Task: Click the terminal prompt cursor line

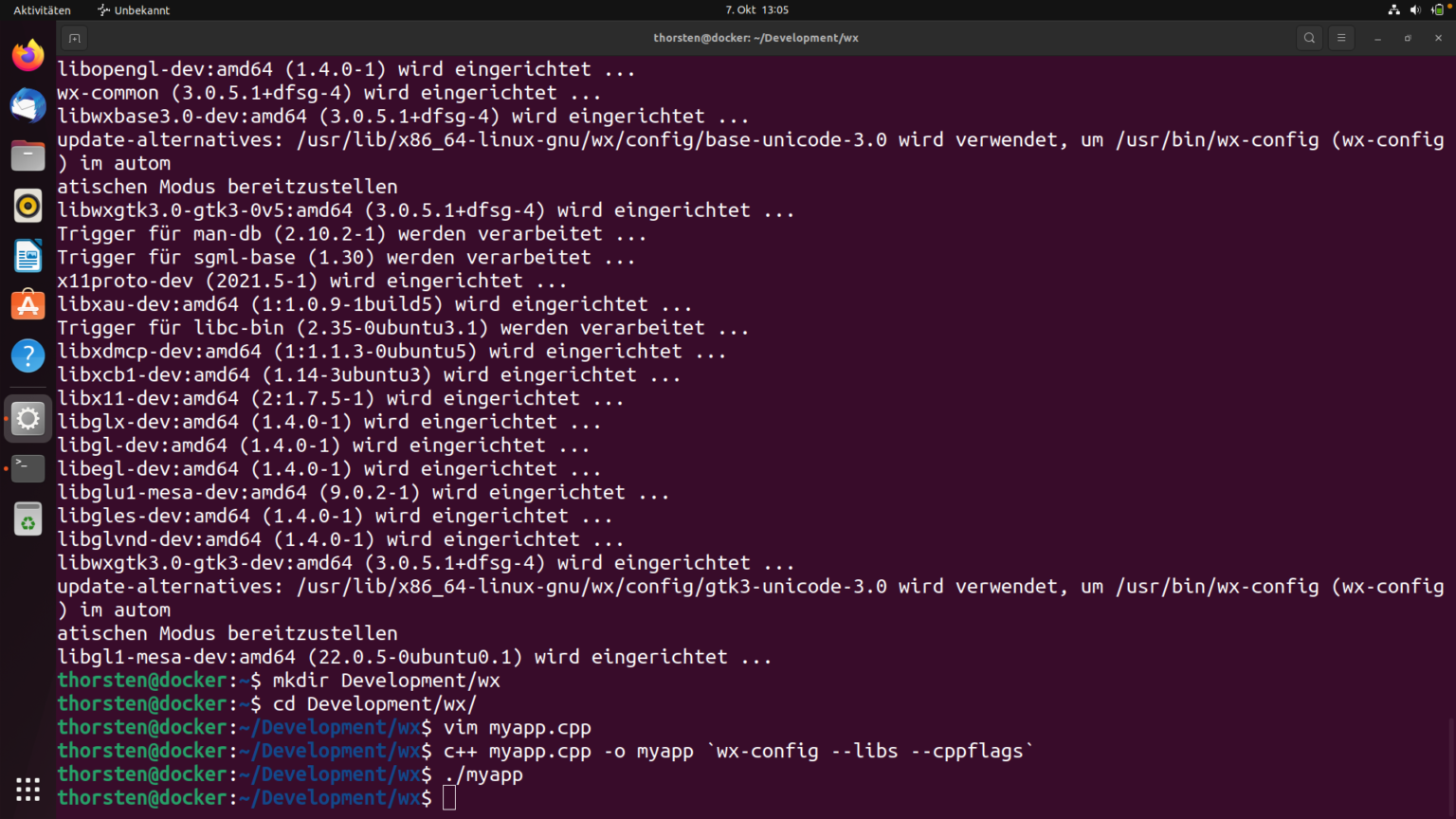Action: tap(449, 798)
